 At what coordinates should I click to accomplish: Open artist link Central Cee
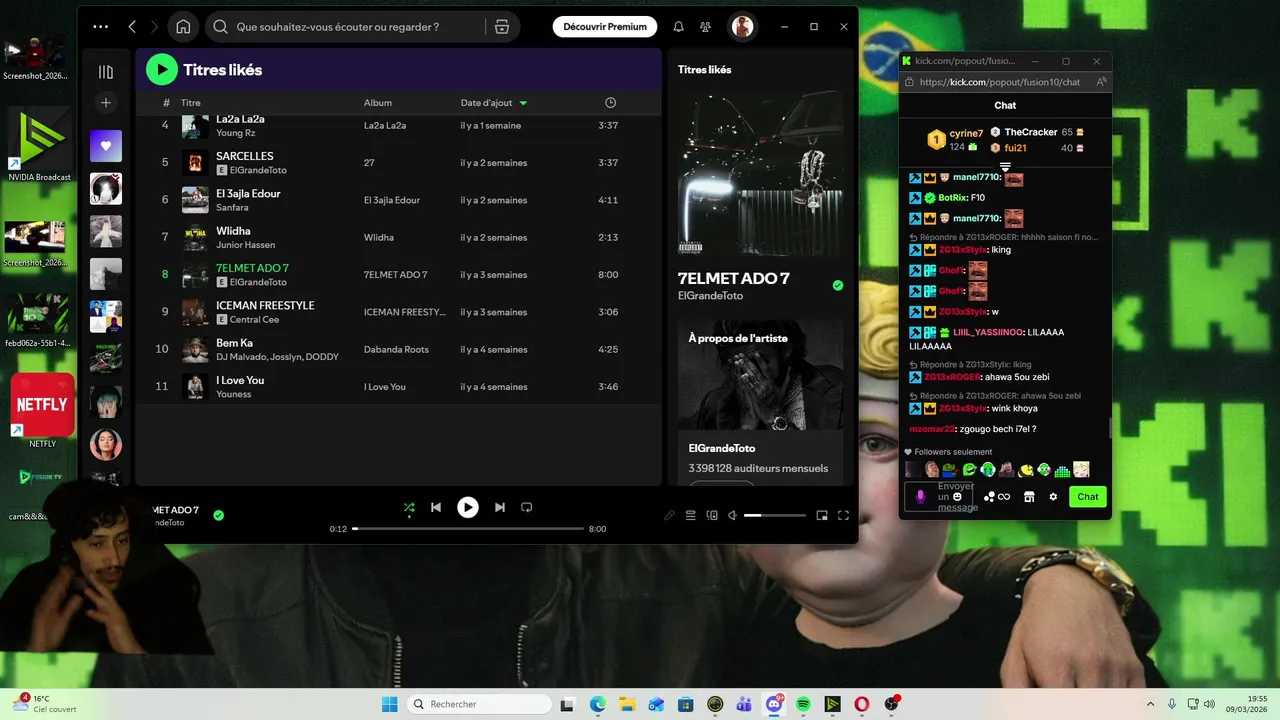coord(255,319)
